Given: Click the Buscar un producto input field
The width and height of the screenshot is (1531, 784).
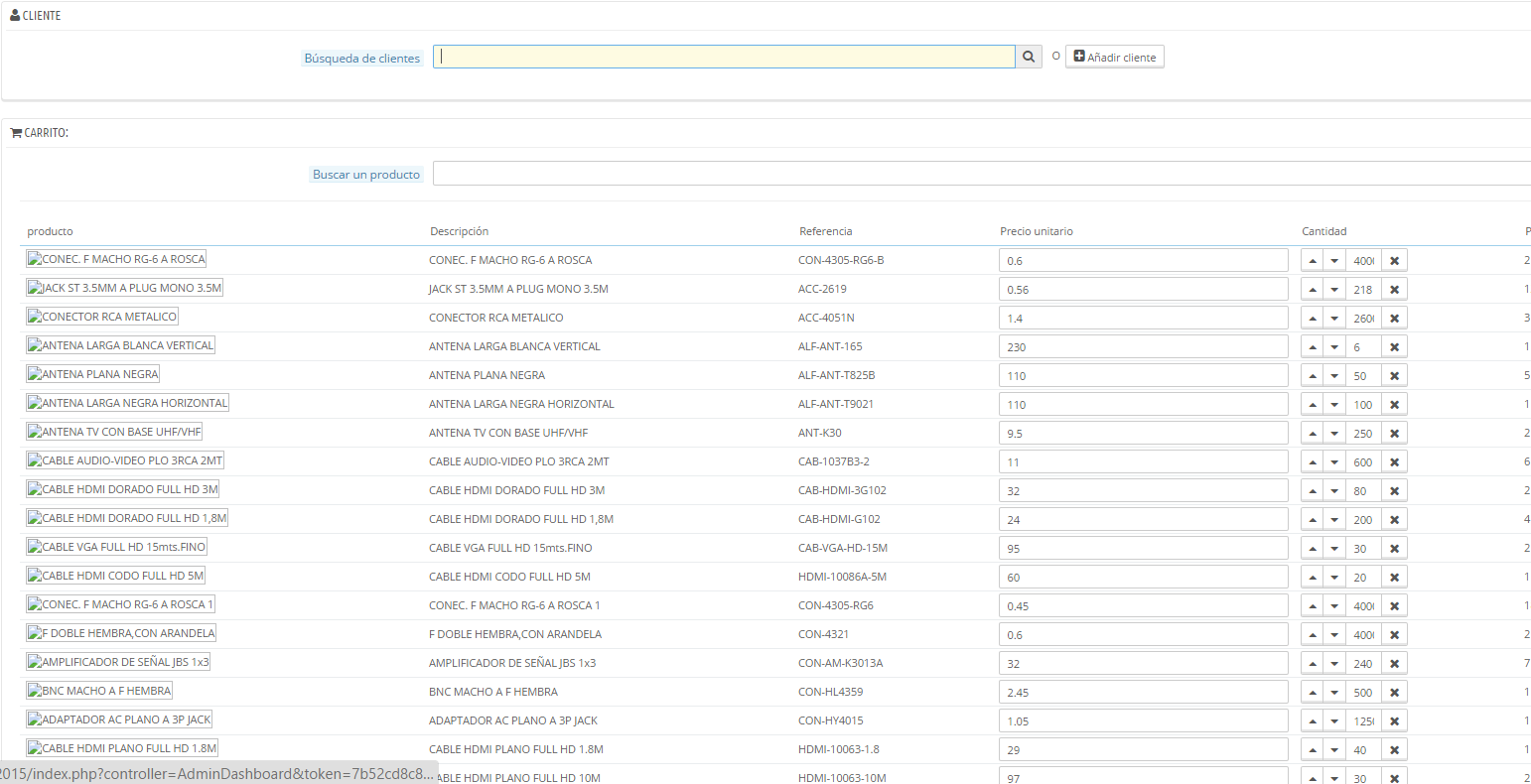Looking at the screenshot, I should [x=982, y=173].
